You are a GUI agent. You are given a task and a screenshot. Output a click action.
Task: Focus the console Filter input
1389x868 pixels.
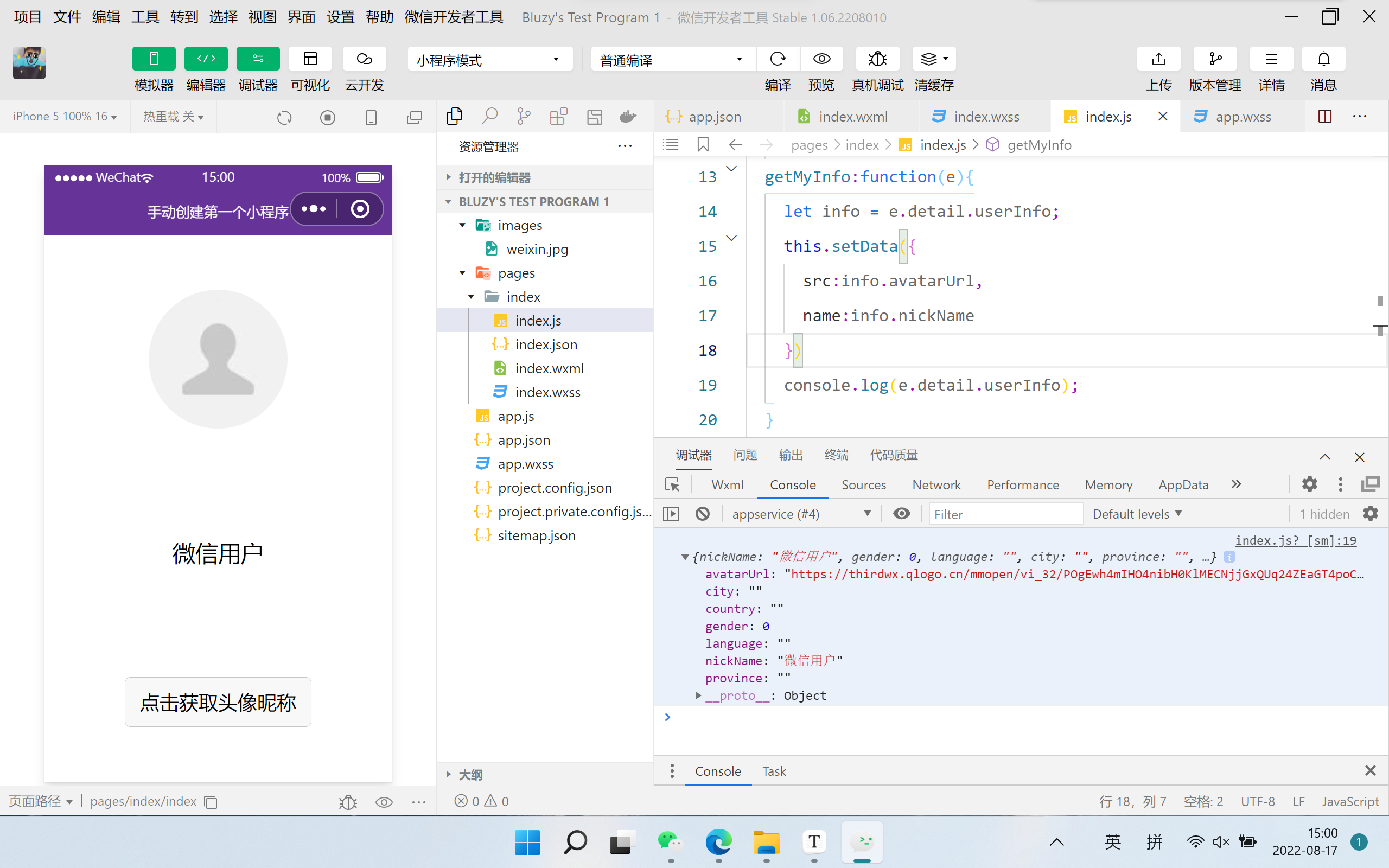1005,514
